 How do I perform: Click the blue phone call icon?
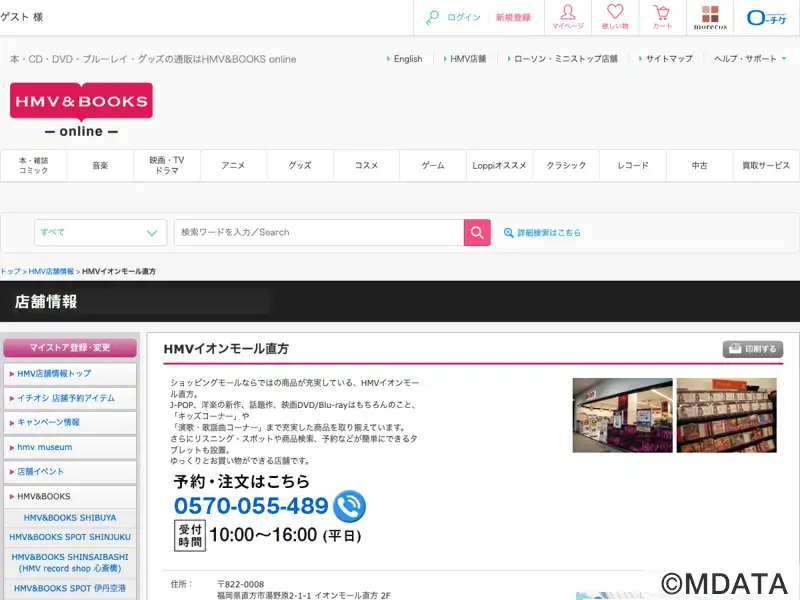tap(349, 506)
